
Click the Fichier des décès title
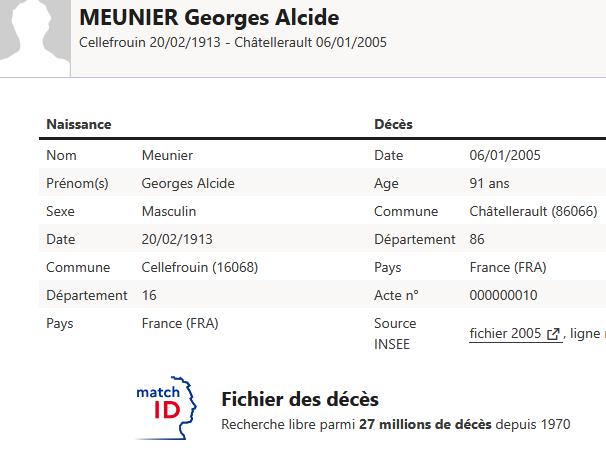pyautogui.click(x=300, y=400)
